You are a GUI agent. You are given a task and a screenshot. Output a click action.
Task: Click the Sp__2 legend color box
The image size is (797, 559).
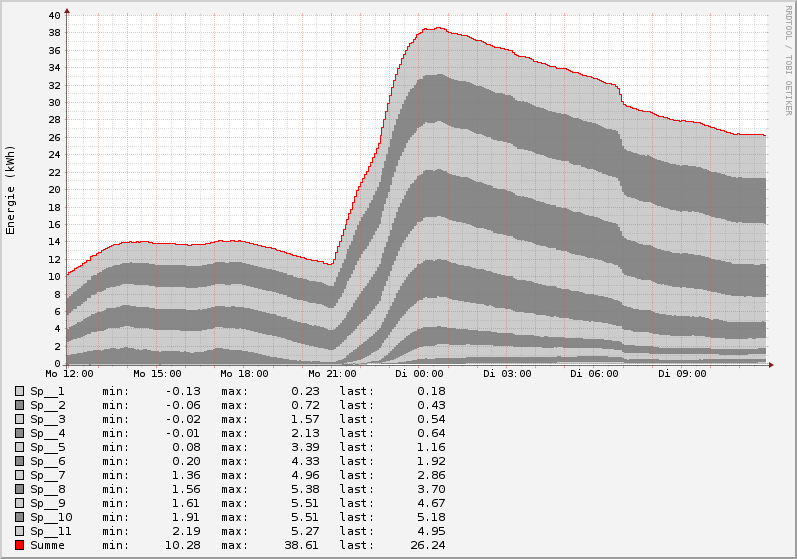[19, 405]
